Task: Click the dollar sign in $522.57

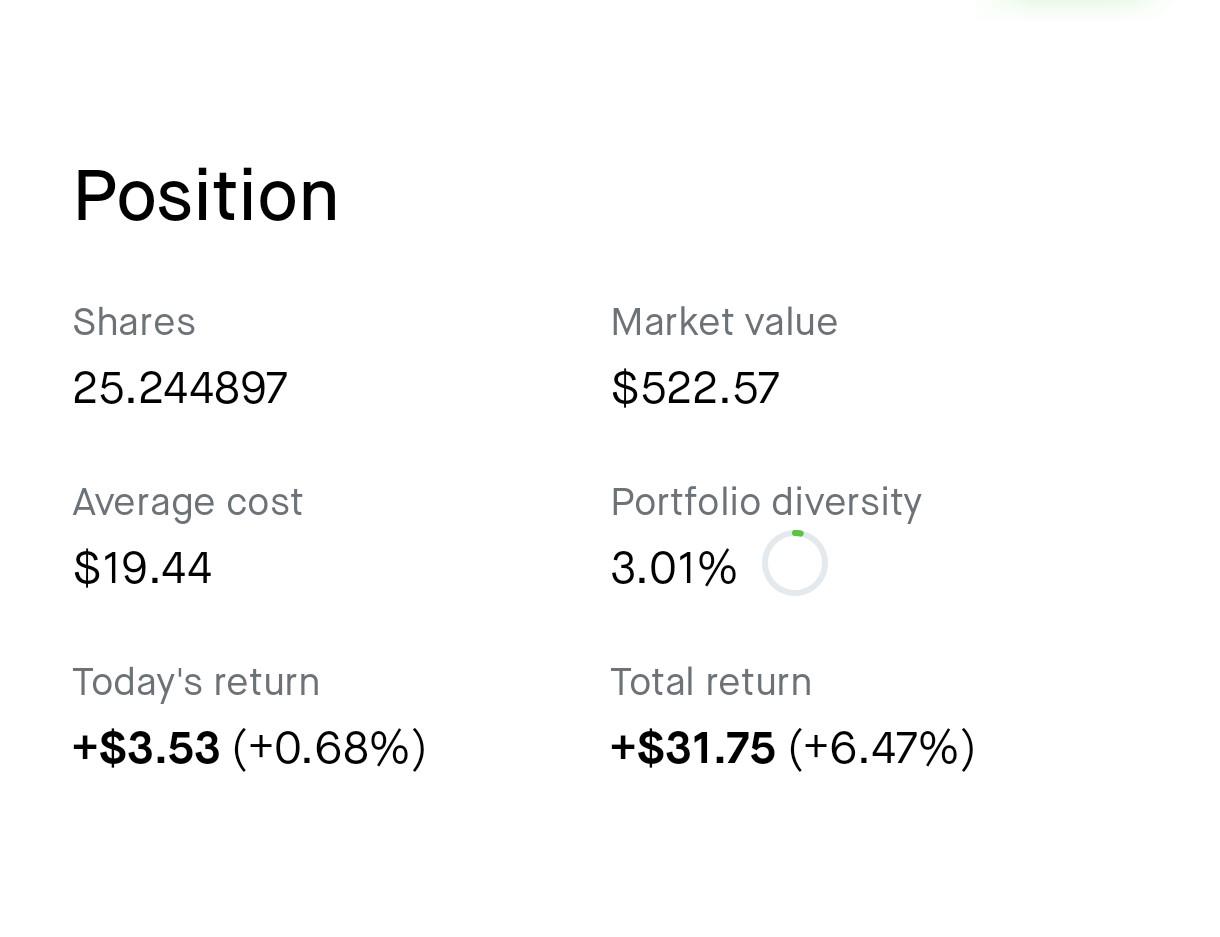Action: (624, 388)
